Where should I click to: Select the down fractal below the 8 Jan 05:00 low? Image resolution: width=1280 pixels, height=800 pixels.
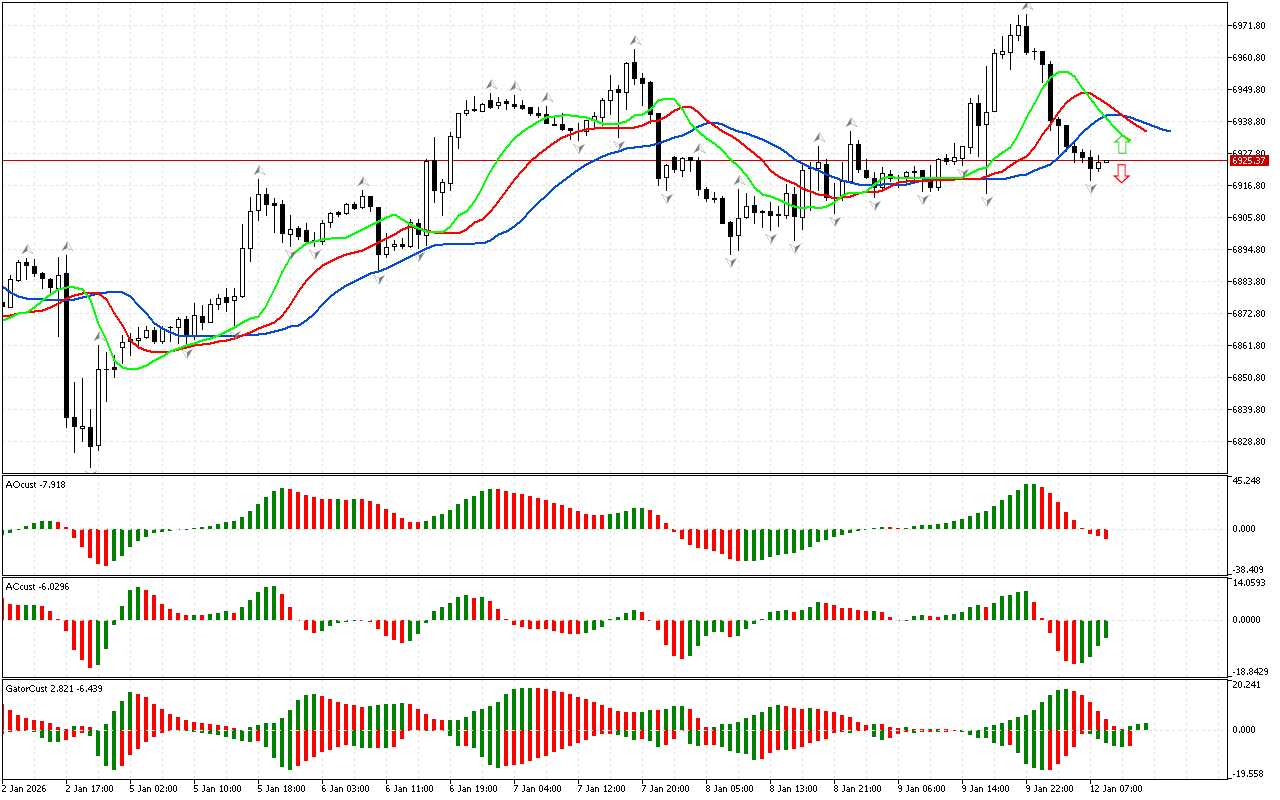[x=731, y=261]
